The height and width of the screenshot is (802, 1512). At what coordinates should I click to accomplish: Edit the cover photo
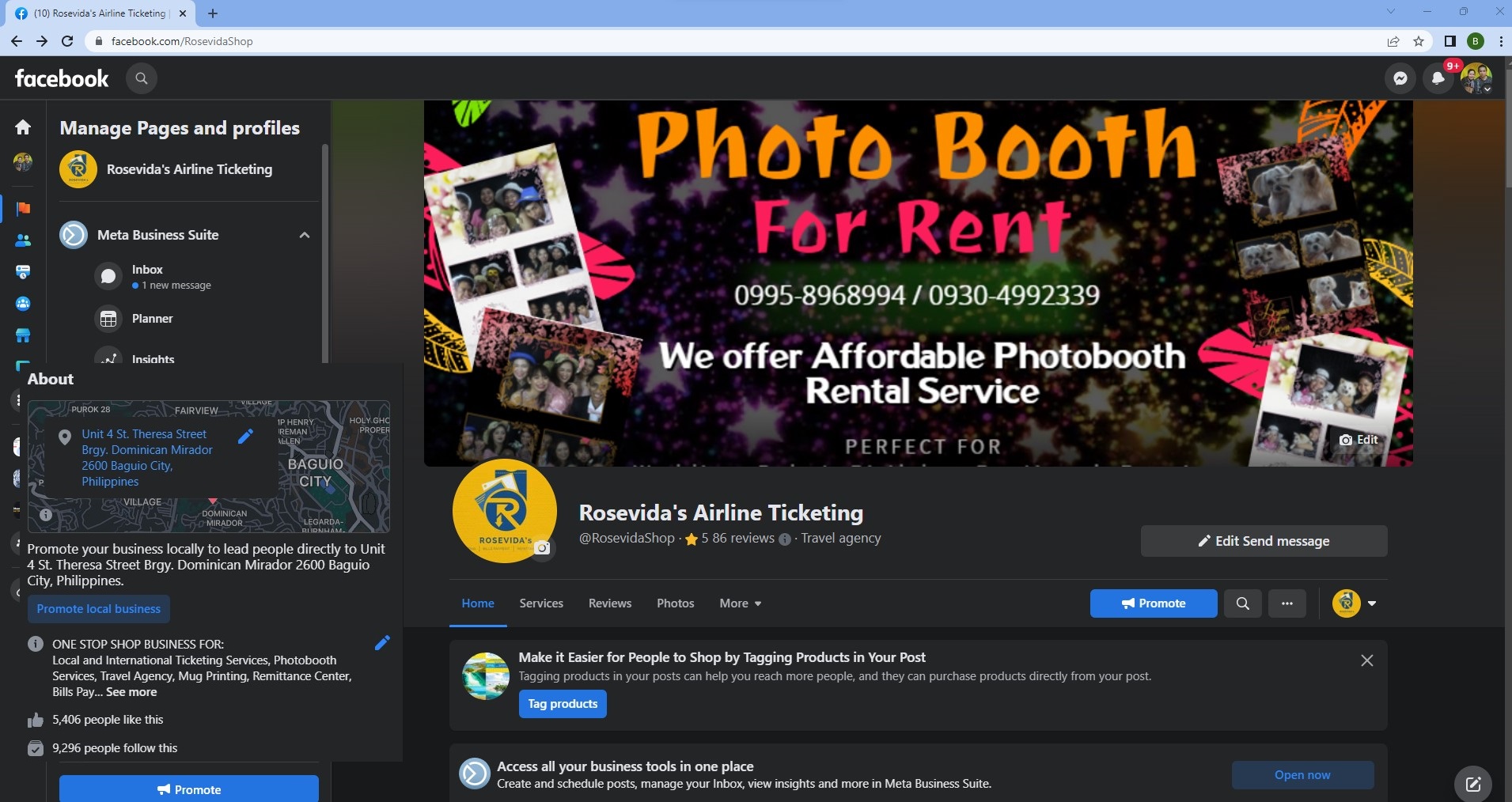[1359, 440]
